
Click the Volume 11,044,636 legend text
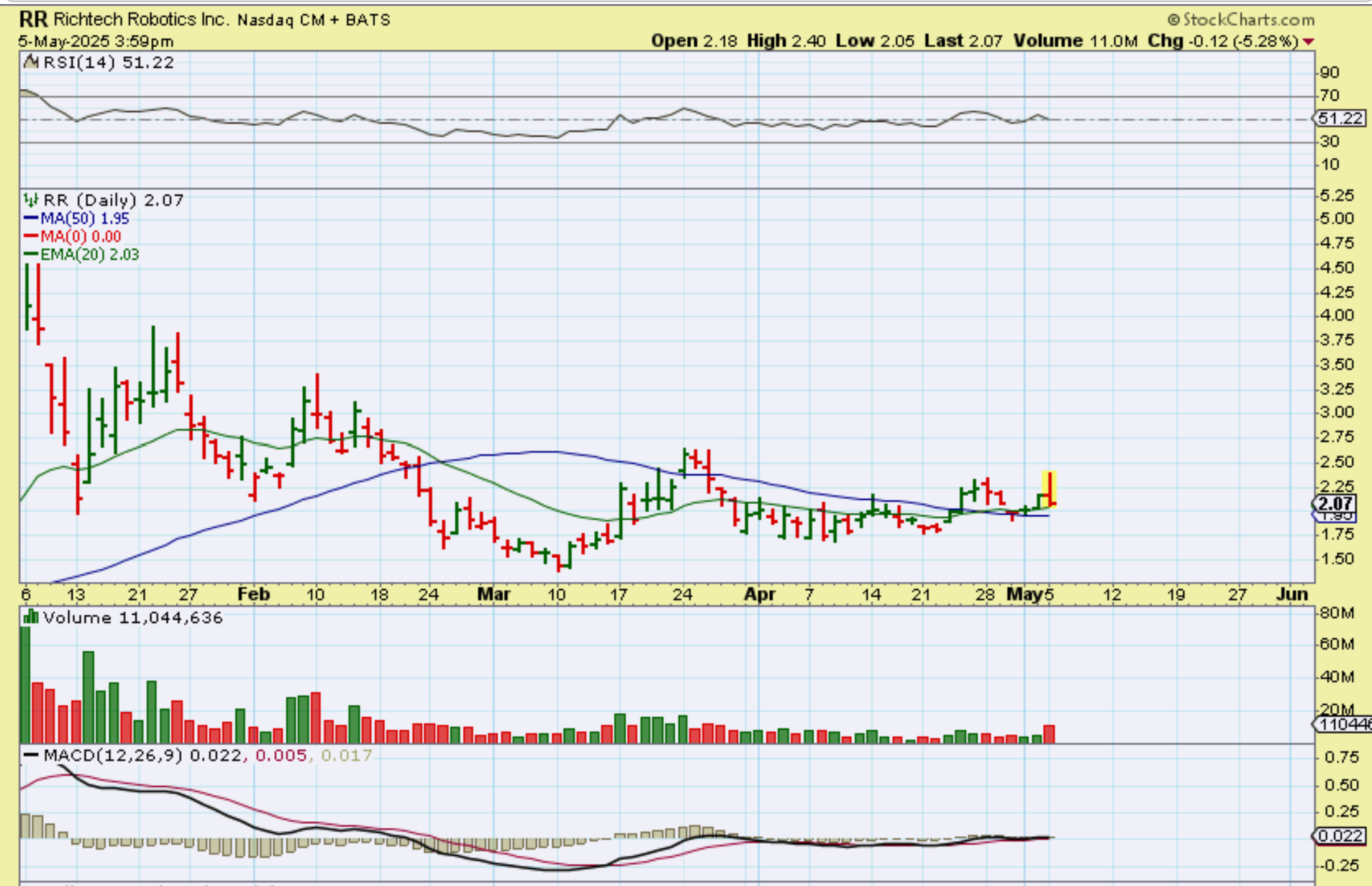[x=133, y=618]
